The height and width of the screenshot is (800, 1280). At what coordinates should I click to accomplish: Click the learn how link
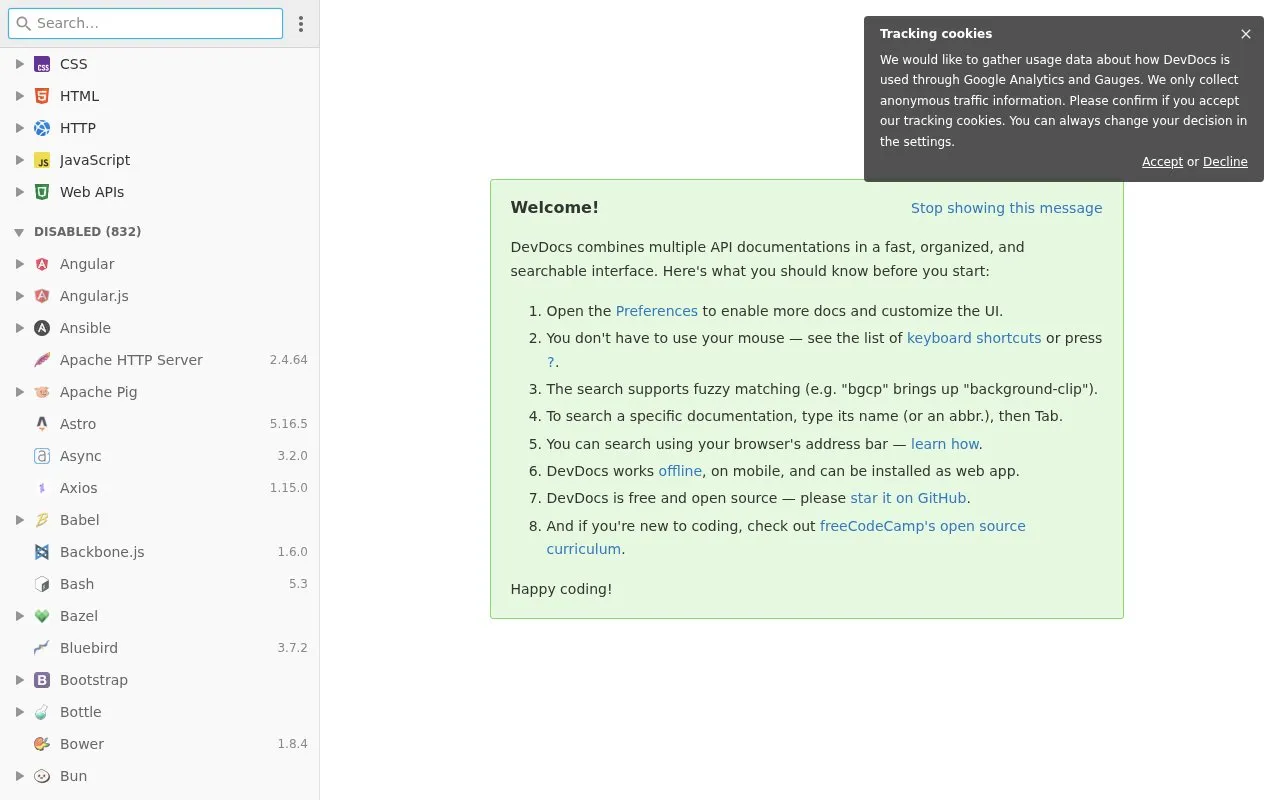[945, 444]
